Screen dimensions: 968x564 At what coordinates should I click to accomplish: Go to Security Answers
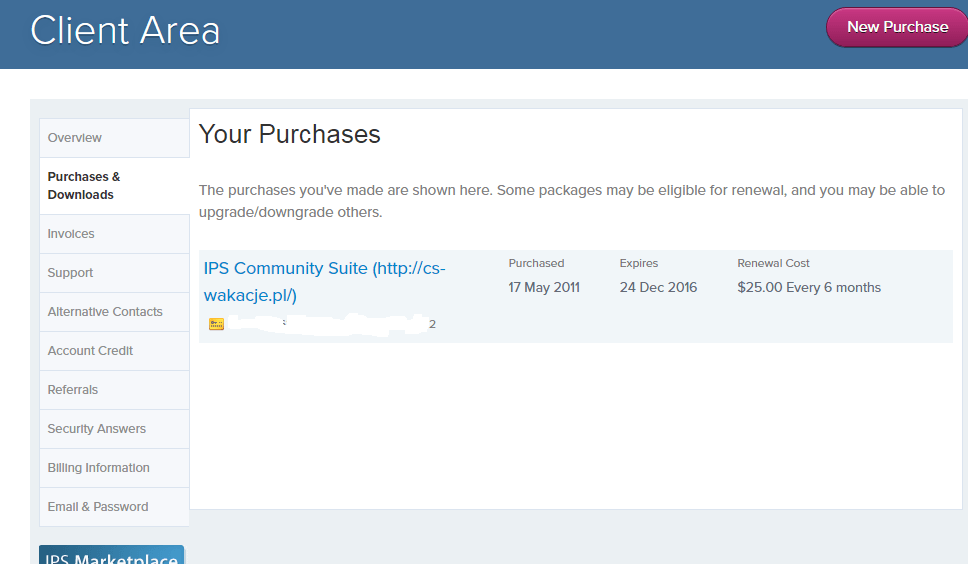tap(97, 429)
